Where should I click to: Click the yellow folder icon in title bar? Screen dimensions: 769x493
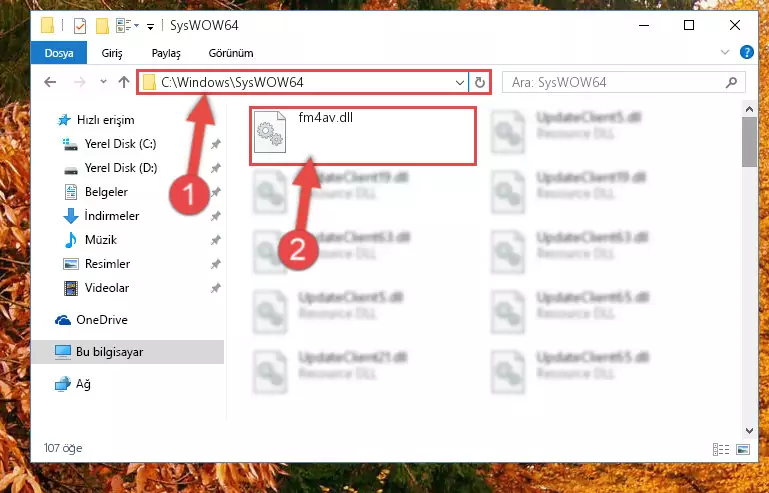(x=48, y=26)
